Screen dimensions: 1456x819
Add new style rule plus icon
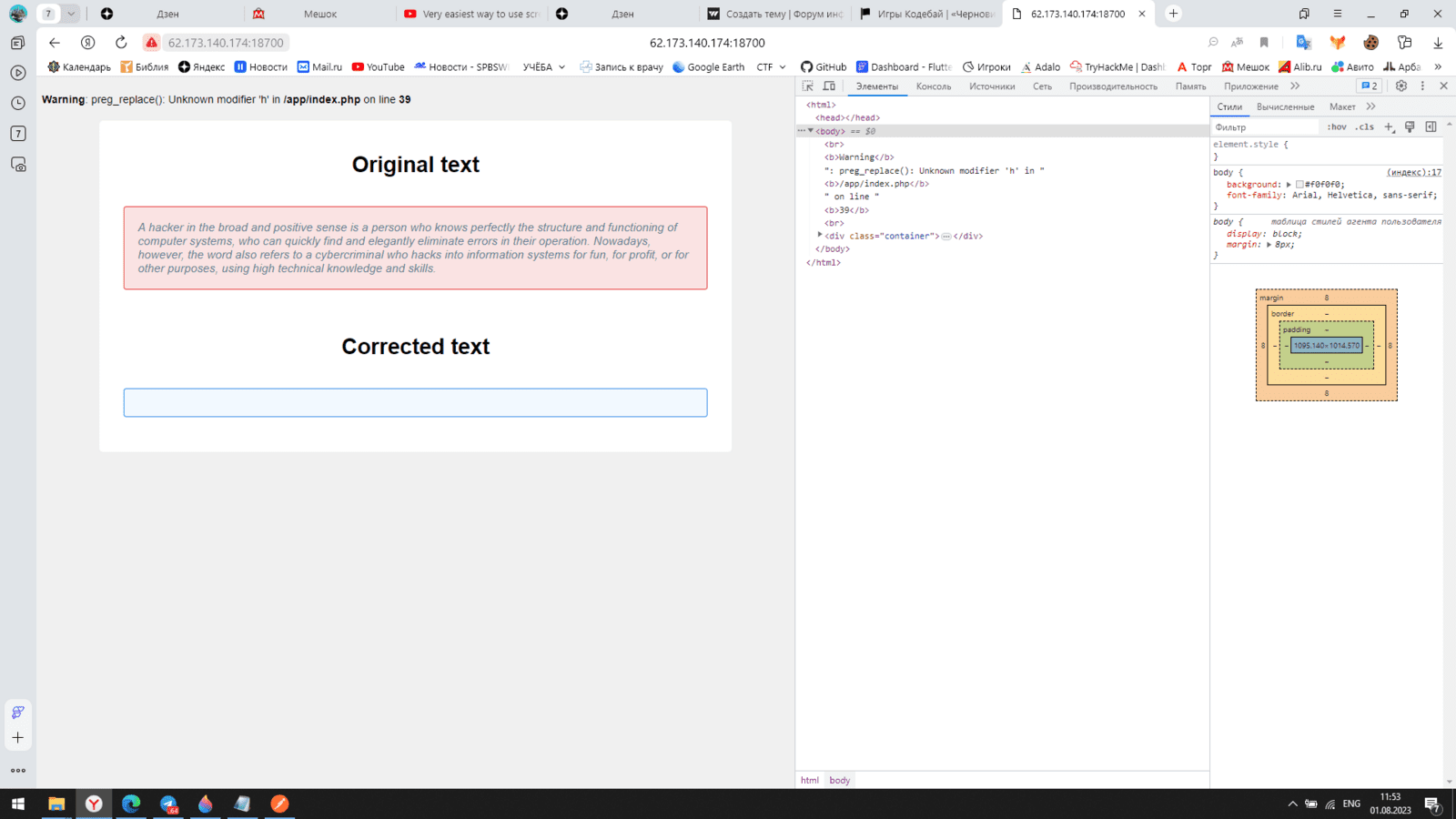pos(1389,127)
